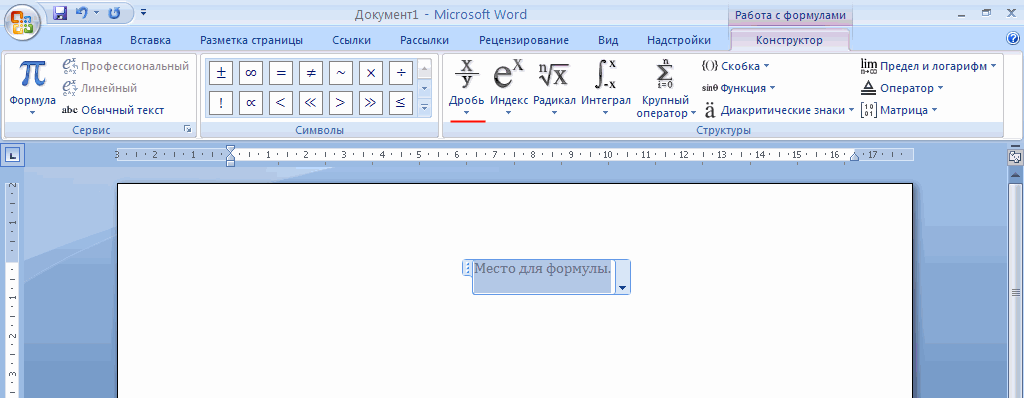Open the Скобка bracket structures
Viewport: 1024px width, 398px height.
pos(735,66)
